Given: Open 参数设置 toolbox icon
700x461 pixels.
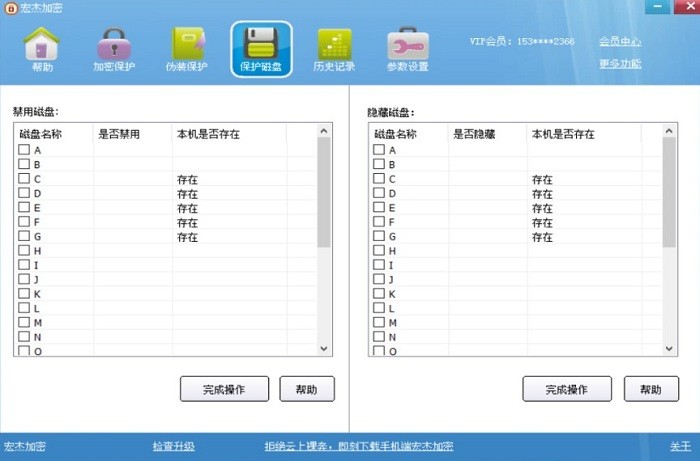Looking at the screenshot, I should (408, 49).
